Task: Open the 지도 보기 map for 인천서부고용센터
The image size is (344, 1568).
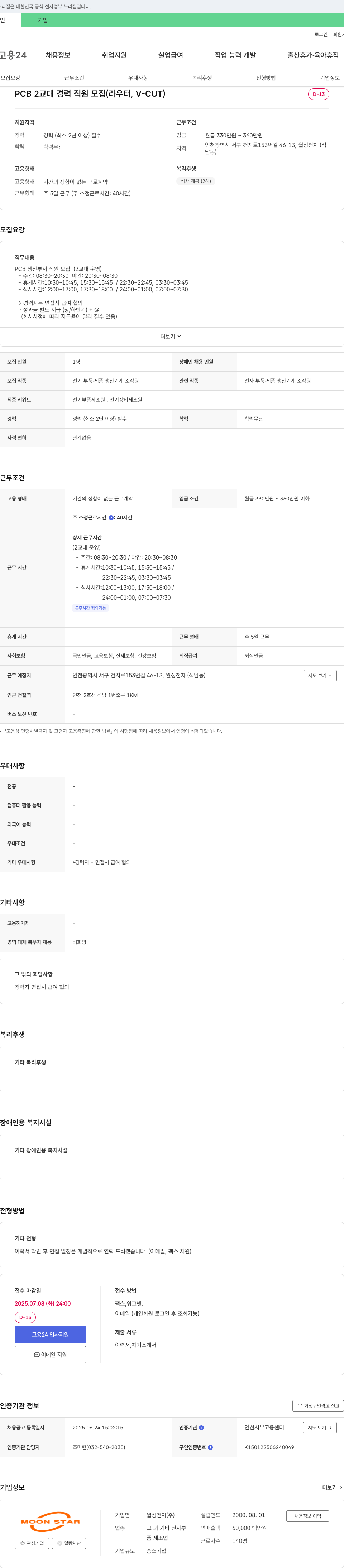Action: (320, 1427)
